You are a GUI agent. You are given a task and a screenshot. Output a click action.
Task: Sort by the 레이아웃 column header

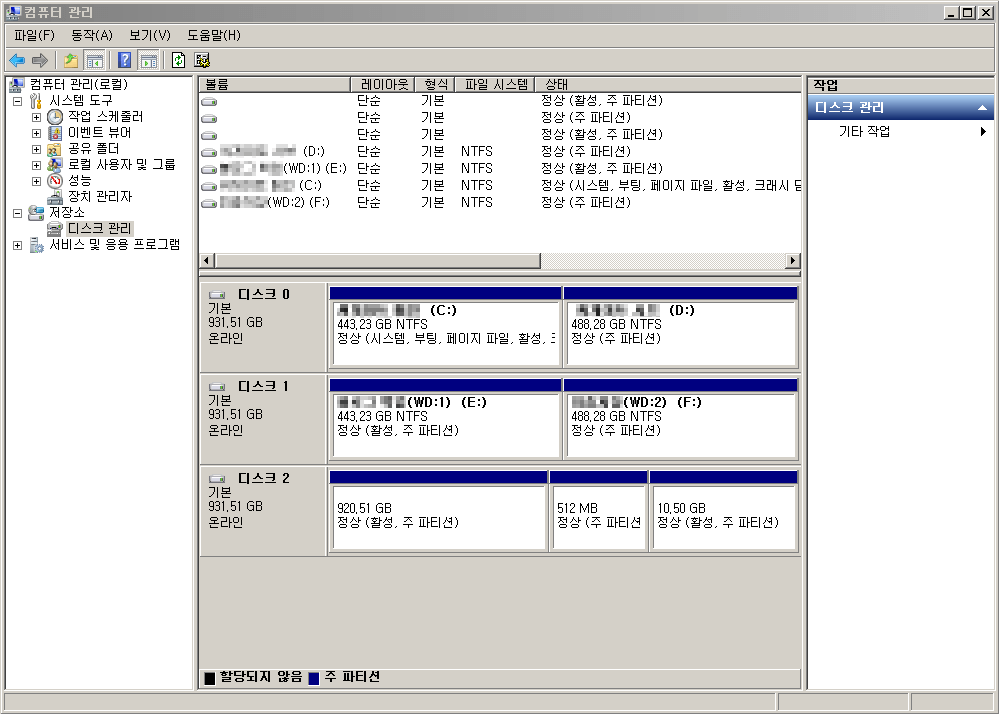[x=383, y=84]
